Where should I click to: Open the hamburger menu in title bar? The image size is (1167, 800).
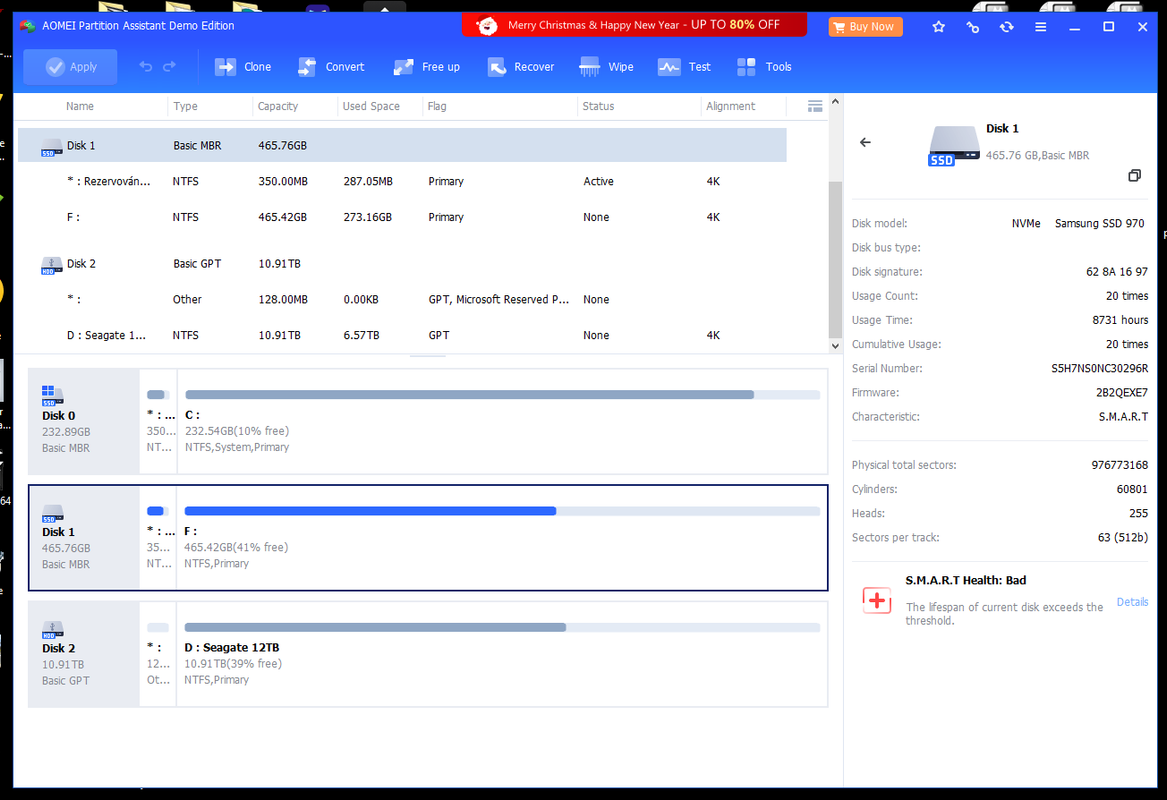1040,27
